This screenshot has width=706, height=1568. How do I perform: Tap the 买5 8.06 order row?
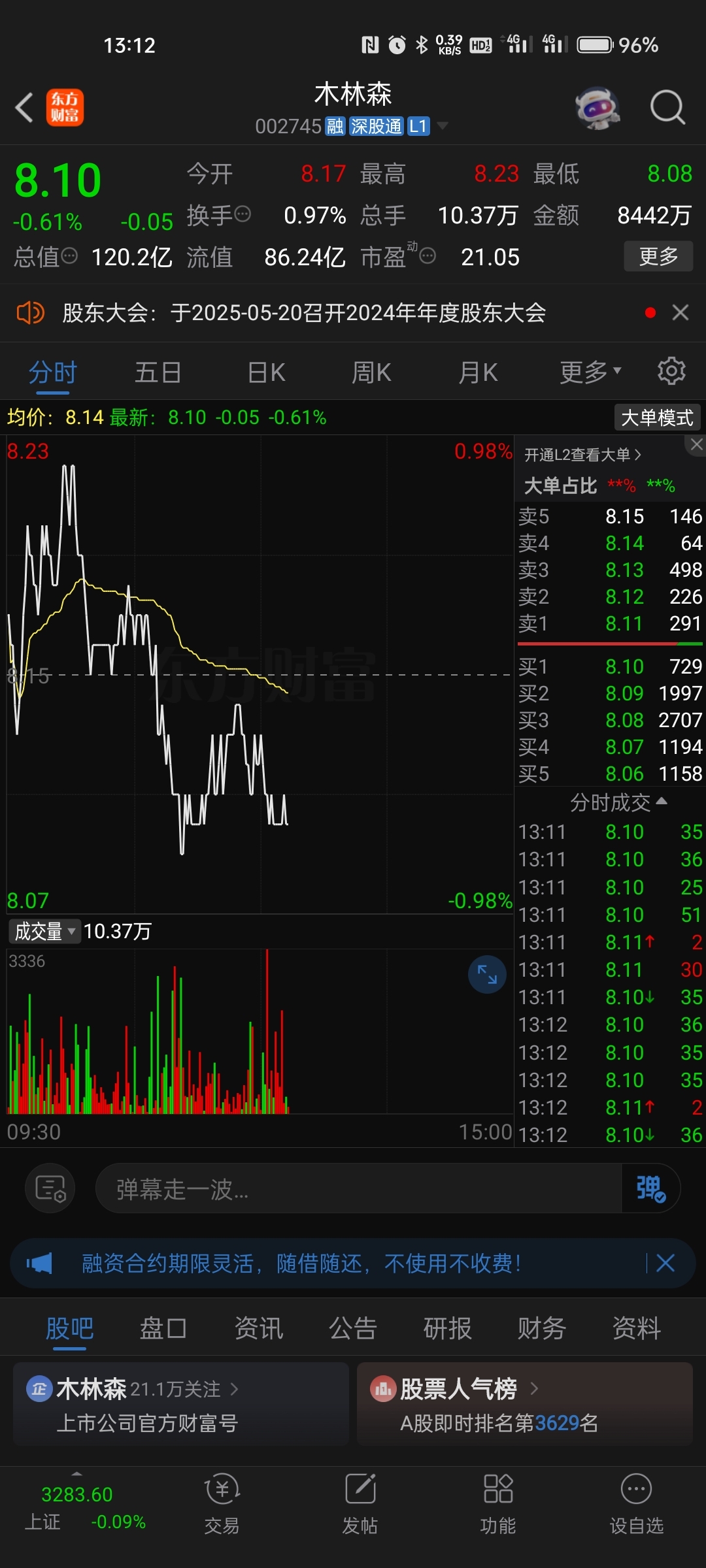click(610, 774)
